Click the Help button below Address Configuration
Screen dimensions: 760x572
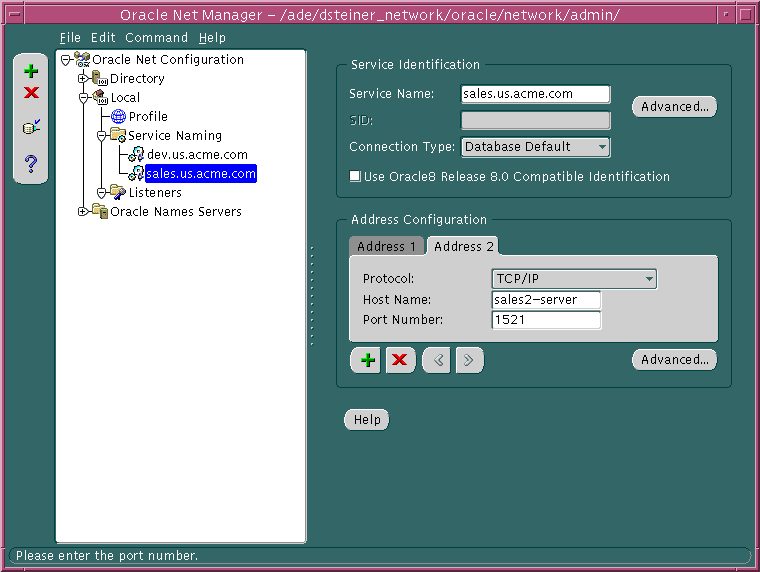[x=367, y=420]
